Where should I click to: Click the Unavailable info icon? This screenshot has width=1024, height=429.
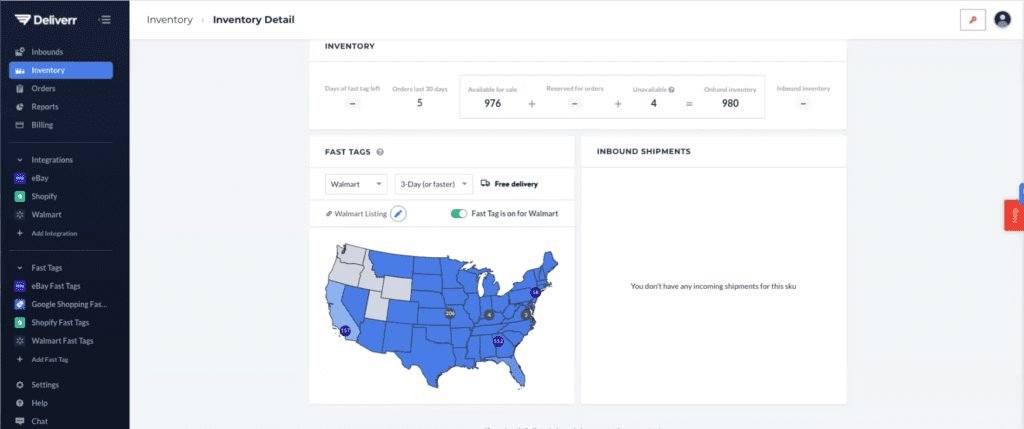click(671, 90)
